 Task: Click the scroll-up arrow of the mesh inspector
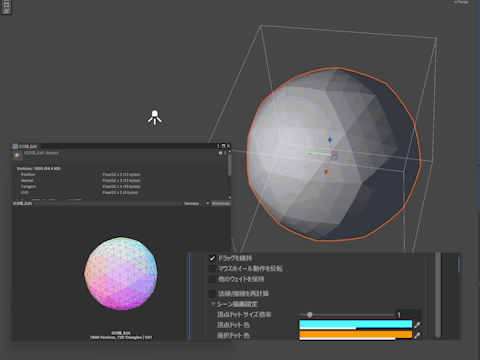coord(229,152)
